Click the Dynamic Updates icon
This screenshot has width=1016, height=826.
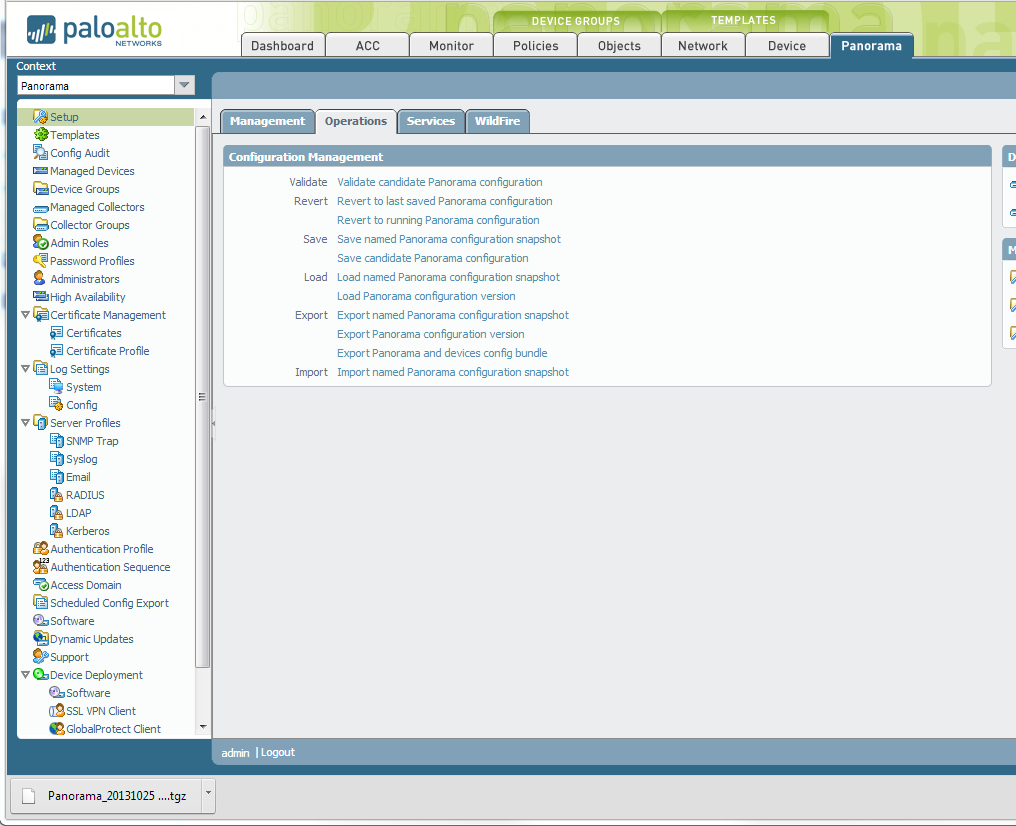pos(41,638)
